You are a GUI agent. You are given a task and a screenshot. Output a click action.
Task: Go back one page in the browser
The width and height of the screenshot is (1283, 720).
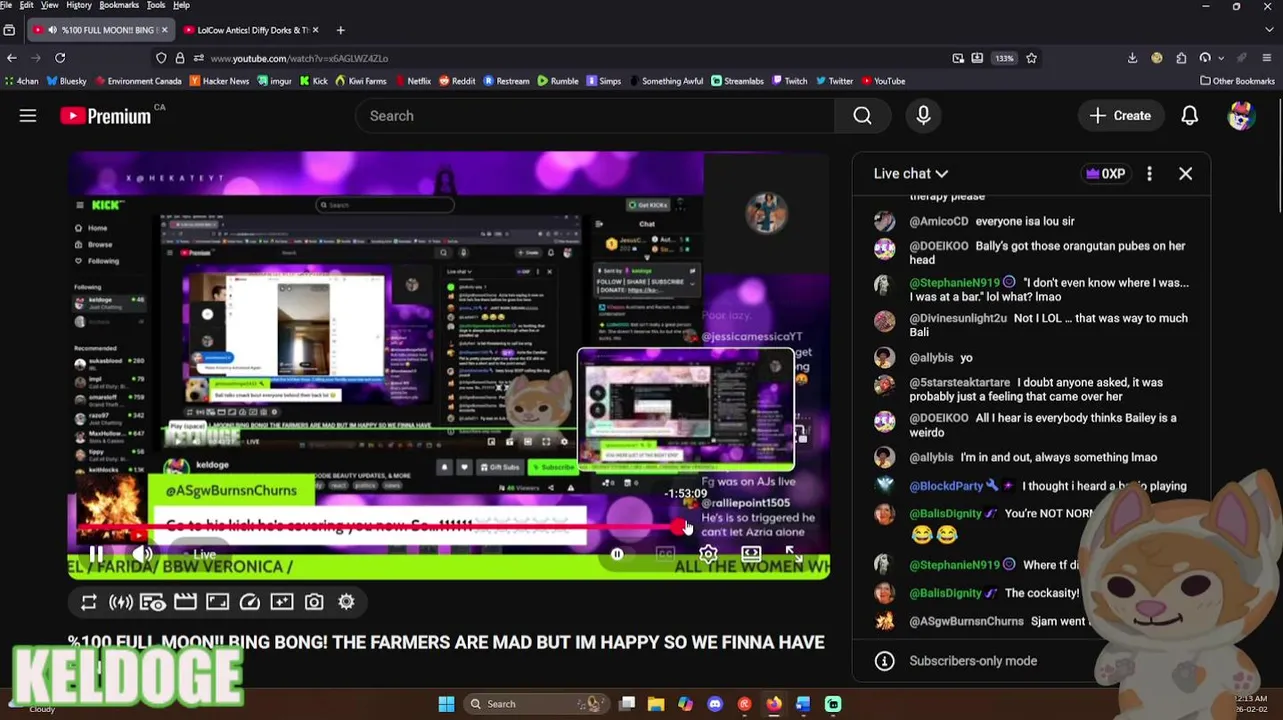pyautogui.click(x=12, y=58)
